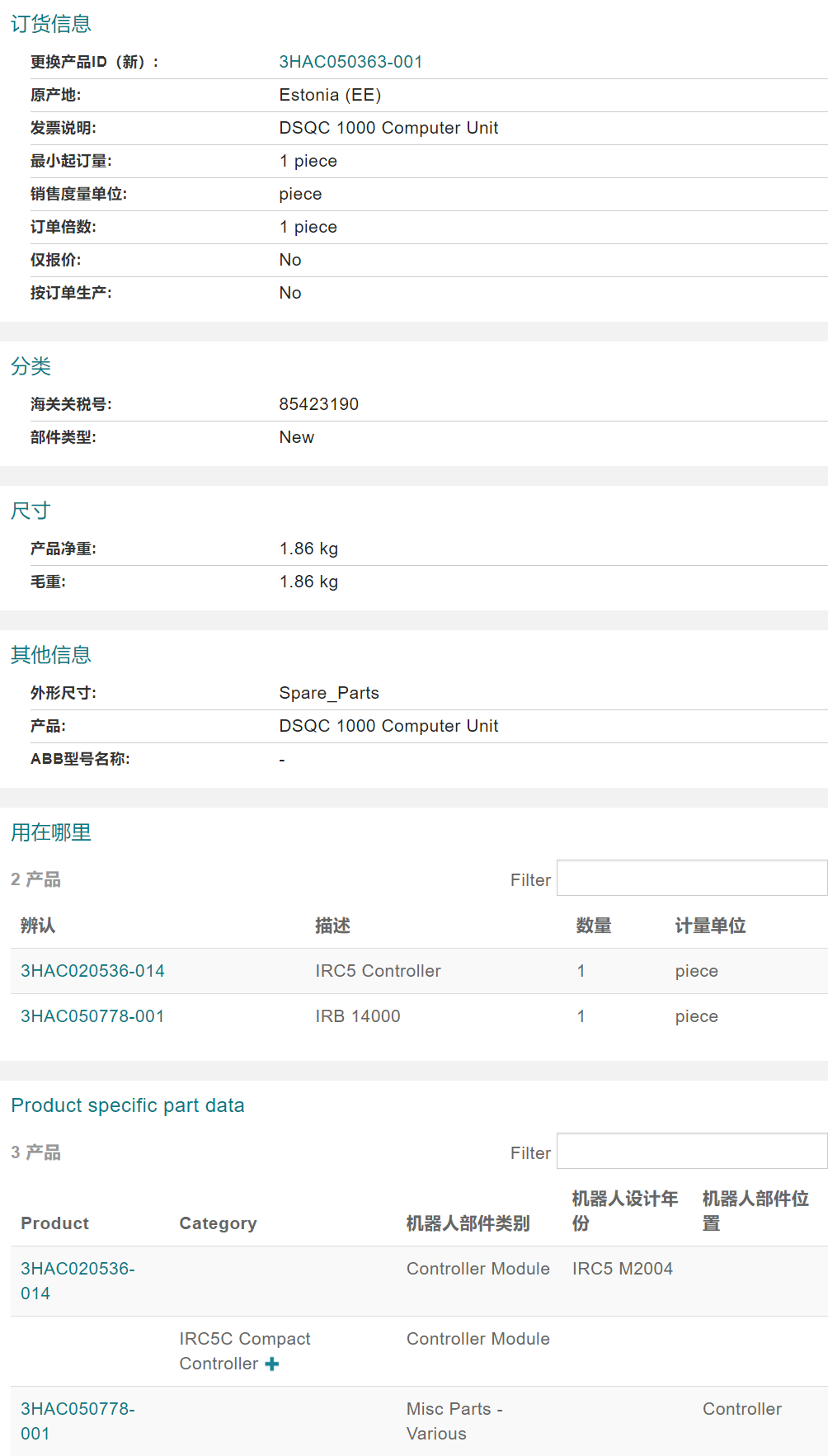
Task: Sort by the 机器人部件位置 column header
Action: [755, 1210]
